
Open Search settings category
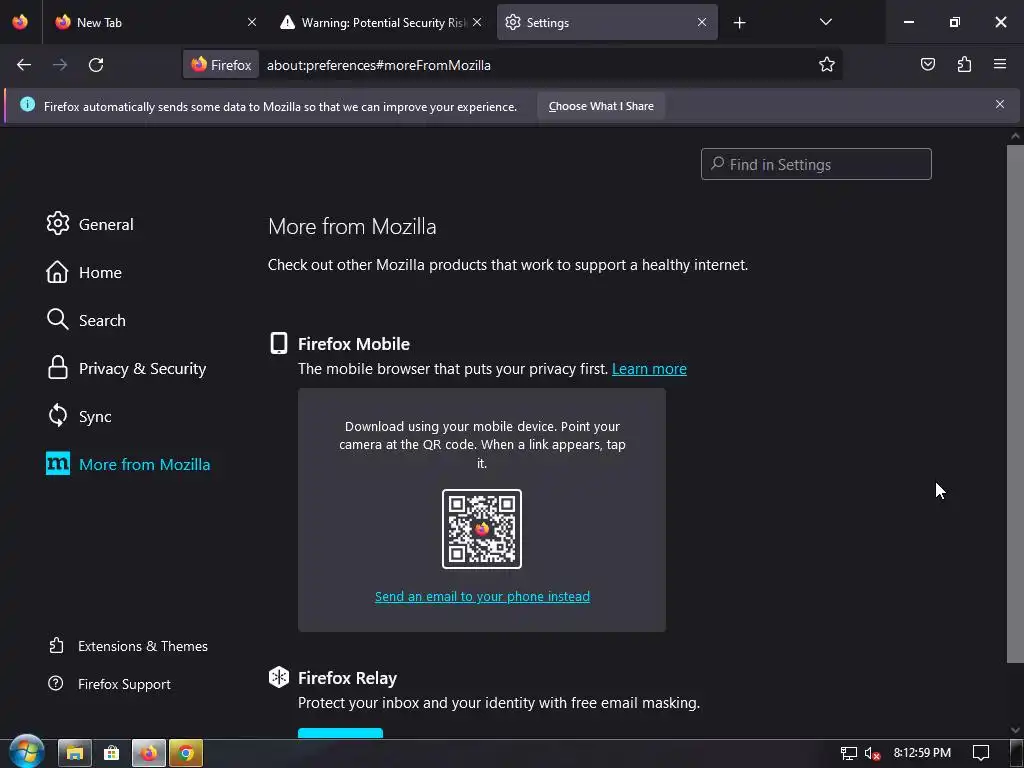86,320
